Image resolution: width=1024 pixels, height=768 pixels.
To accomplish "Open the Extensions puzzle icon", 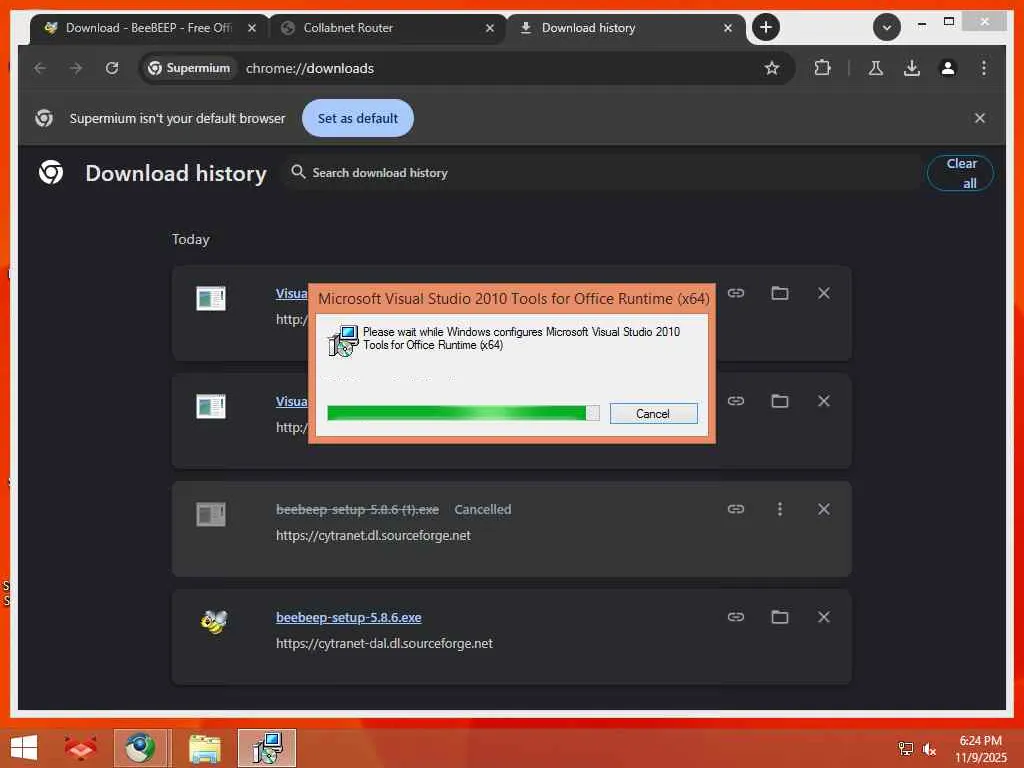I will coord(822,68).
